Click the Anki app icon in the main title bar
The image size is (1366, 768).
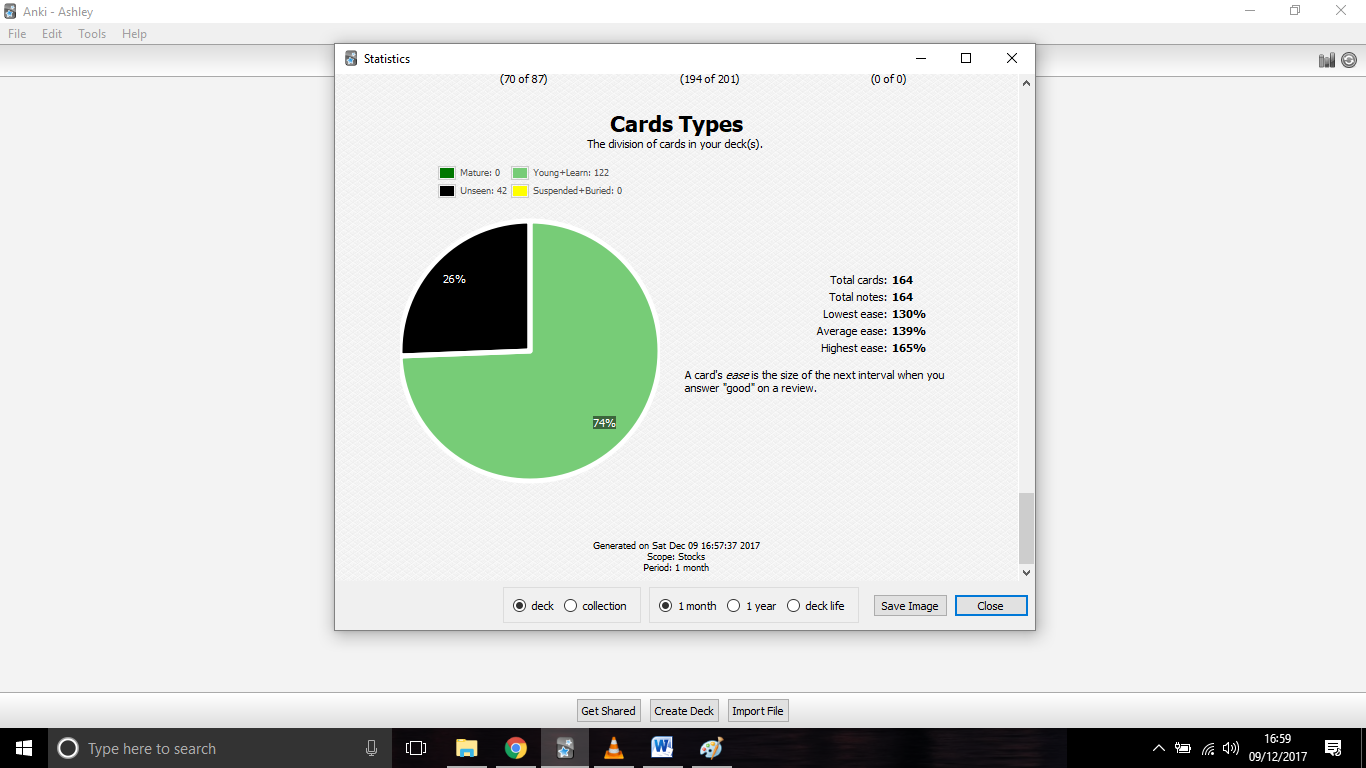pyautogui.click(x=10, y=12)
